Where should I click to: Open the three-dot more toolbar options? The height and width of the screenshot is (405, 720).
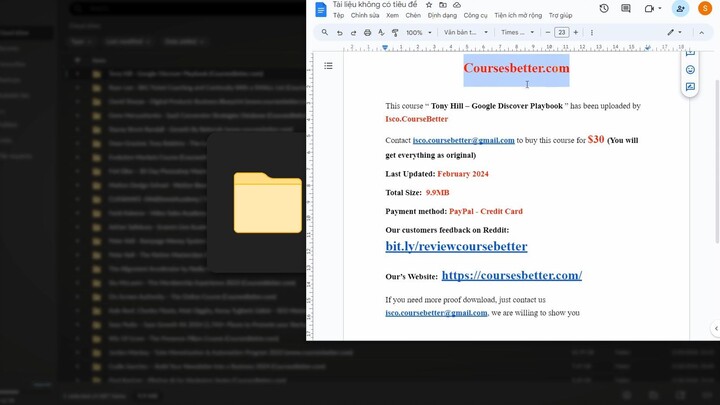(591, 33)
